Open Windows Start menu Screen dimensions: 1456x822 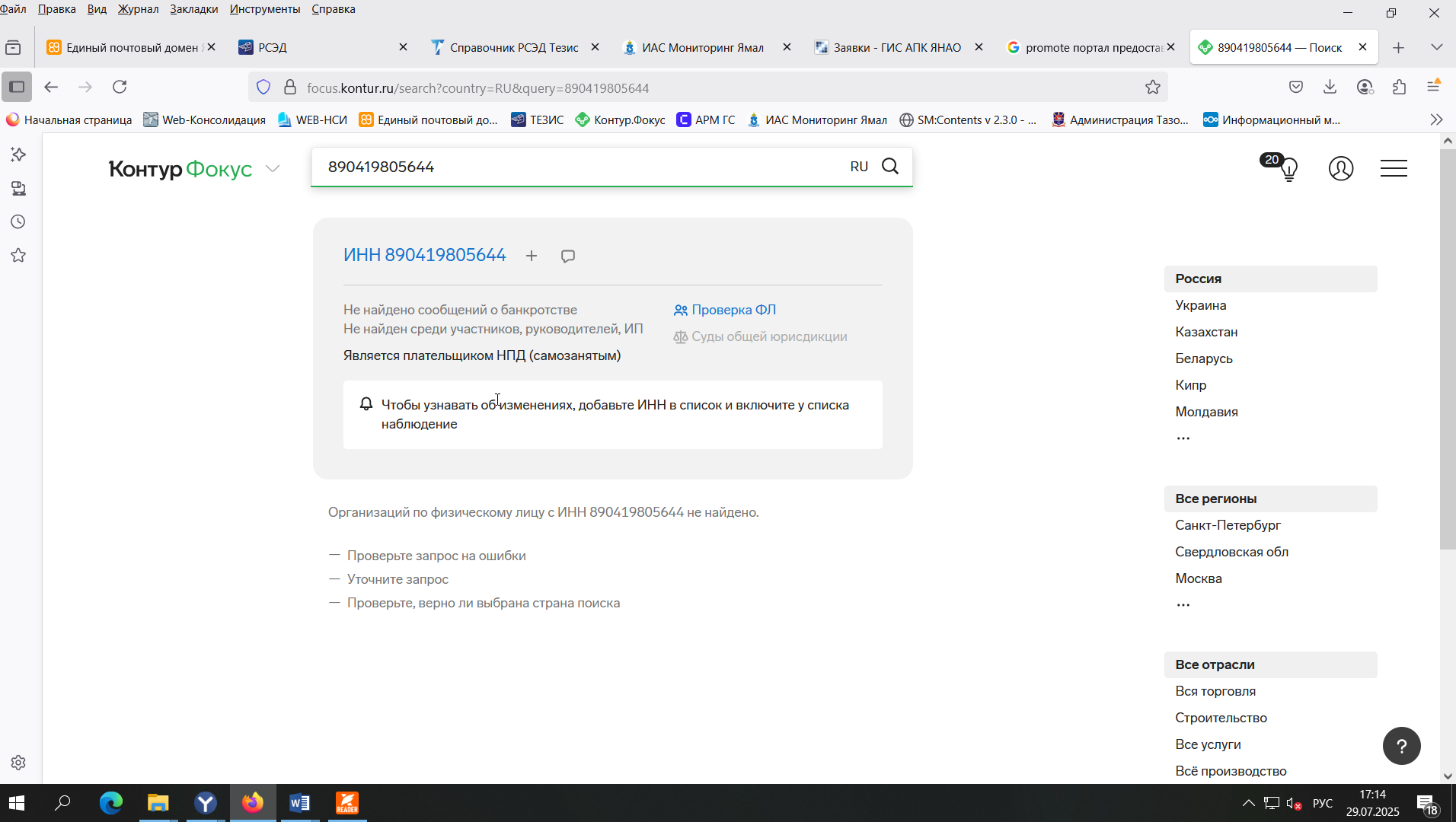coord(17,803)
